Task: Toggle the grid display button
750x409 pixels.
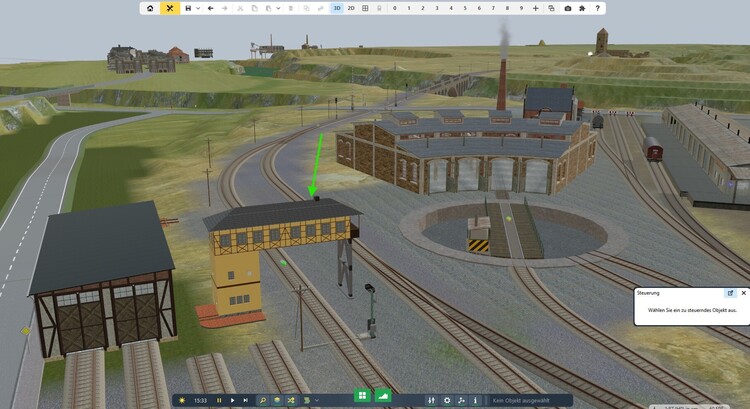Action: pyautogui.click(x=365, y=8)
